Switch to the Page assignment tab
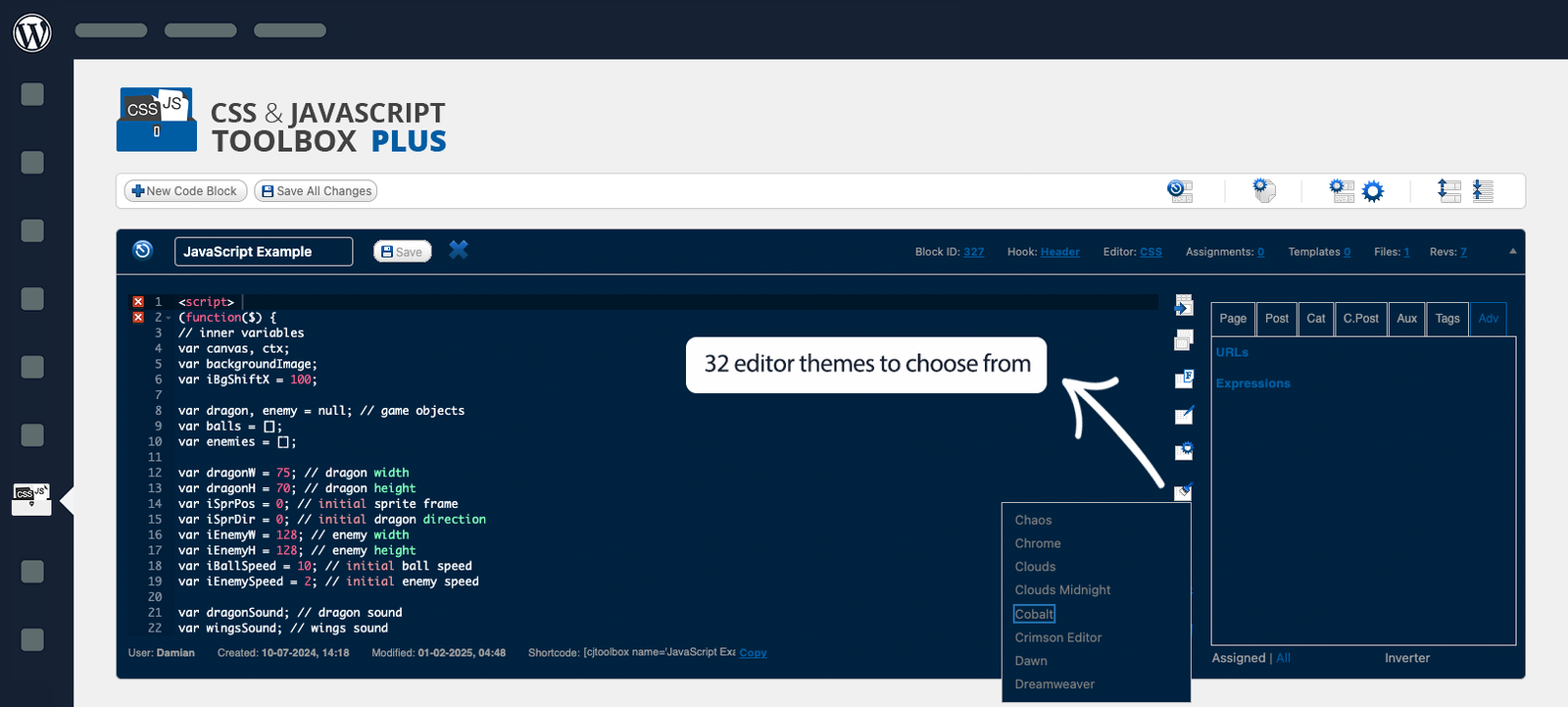The height and width of the screenshot is (707, 1568). pos(1233,319)
